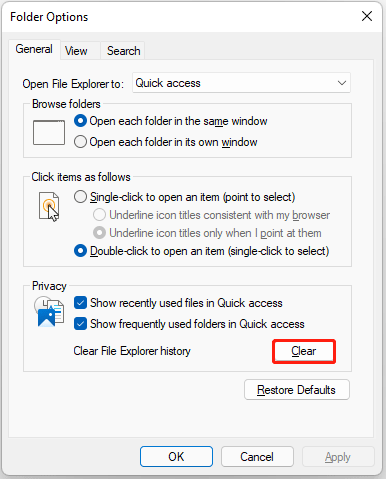This screenshot has width=386, height=479.
Task: Click the click-items pointer document icon
Action: click(x=49, y=207)
